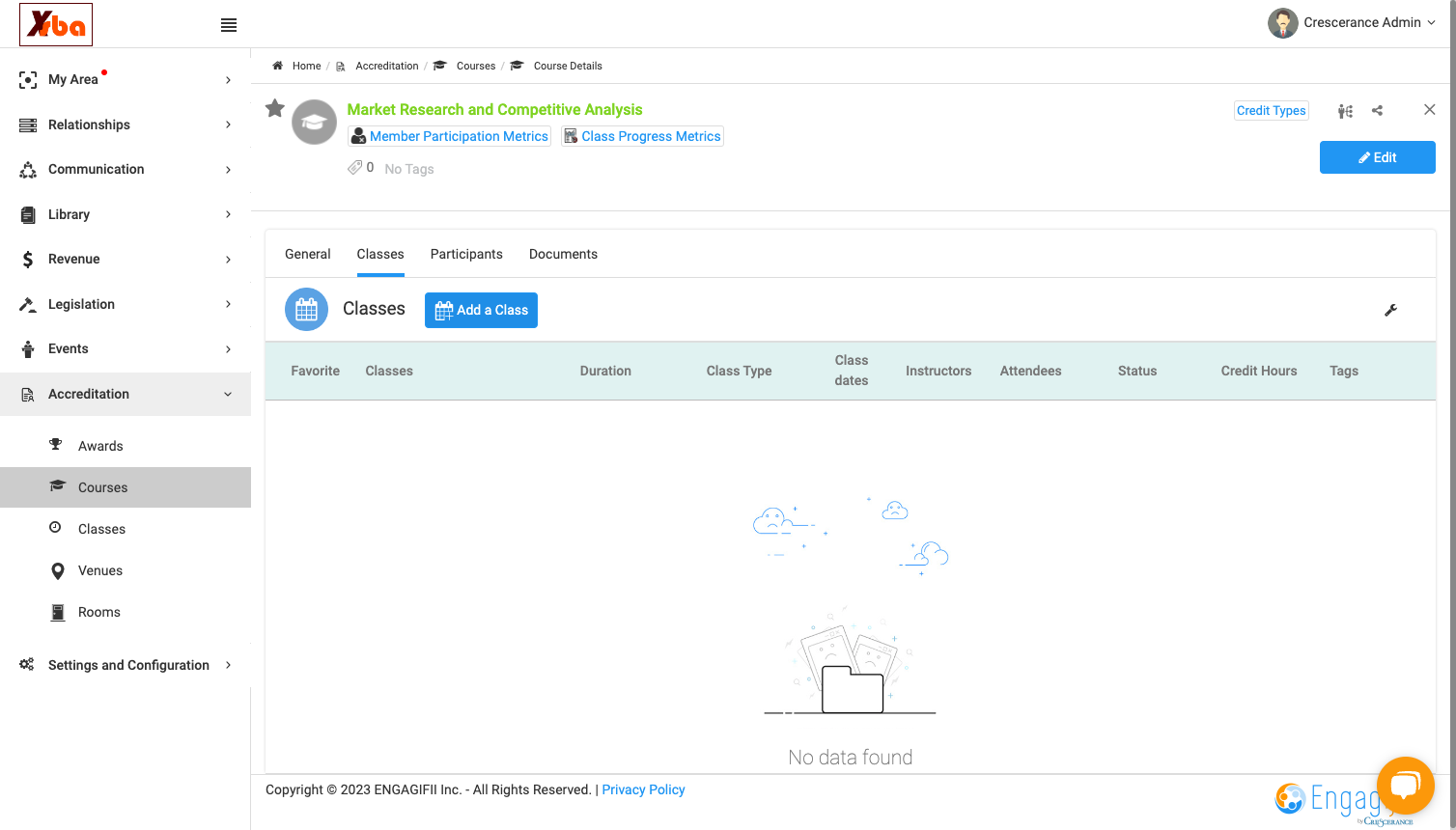Open Classes in the sidebar
This screenshot has width=1456, height=830.
pyautogui.click(x=126, y=529)
